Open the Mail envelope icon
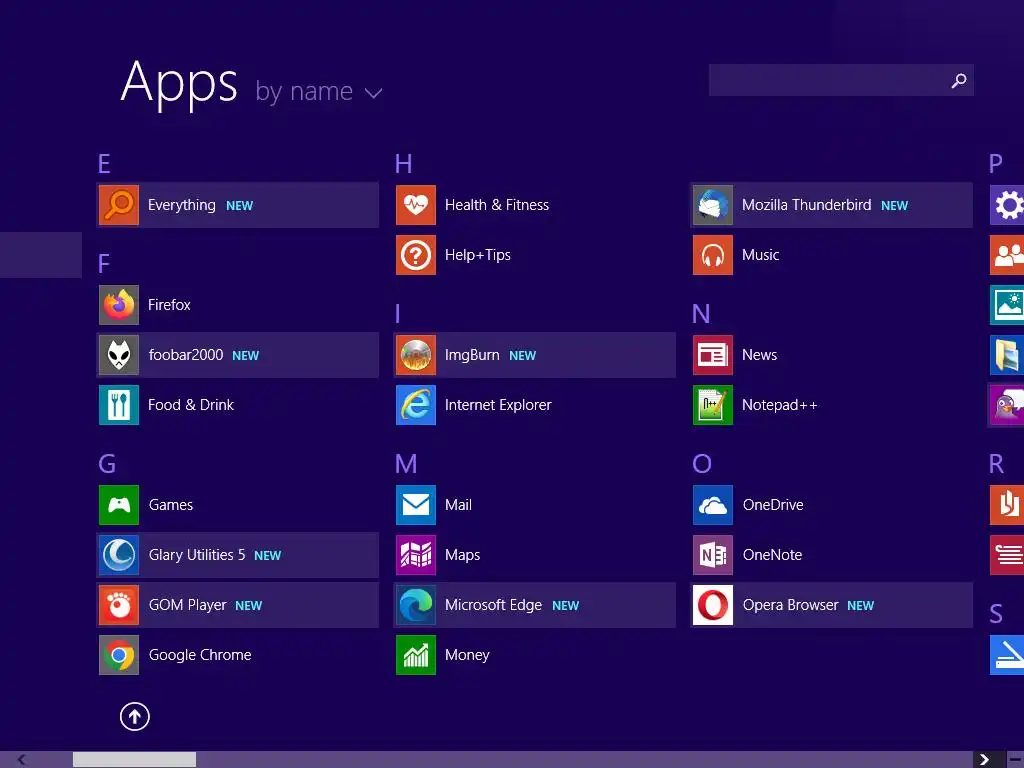The height and width of the screenshot is (768, 1024). (x=416, y=505)
